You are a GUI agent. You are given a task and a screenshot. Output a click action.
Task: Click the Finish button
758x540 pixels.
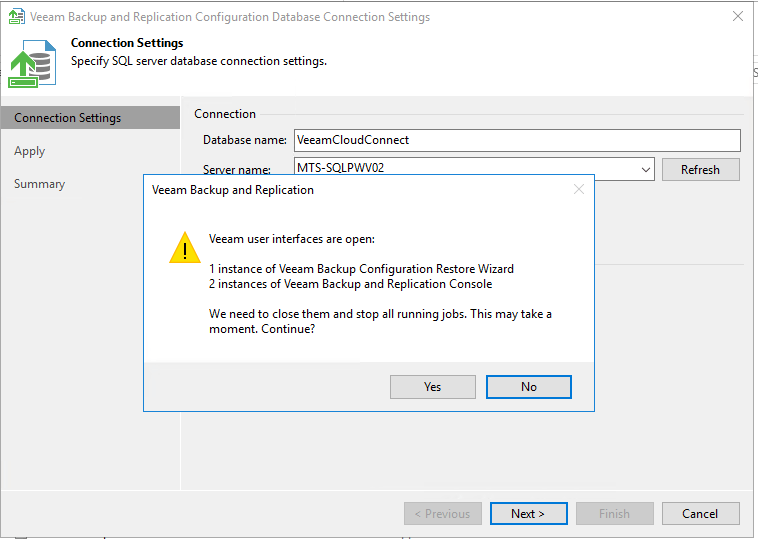coord(614,514)
